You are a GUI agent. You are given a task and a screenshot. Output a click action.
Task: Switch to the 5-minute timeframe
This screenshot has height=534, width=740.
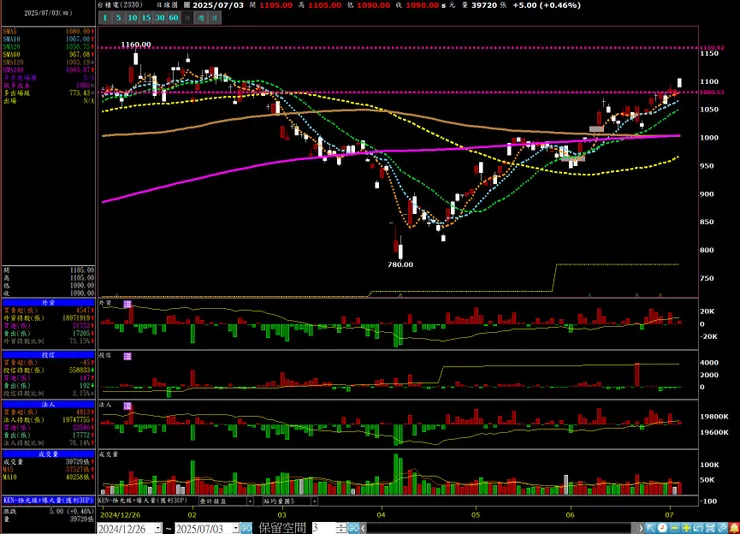click(118, 18)
